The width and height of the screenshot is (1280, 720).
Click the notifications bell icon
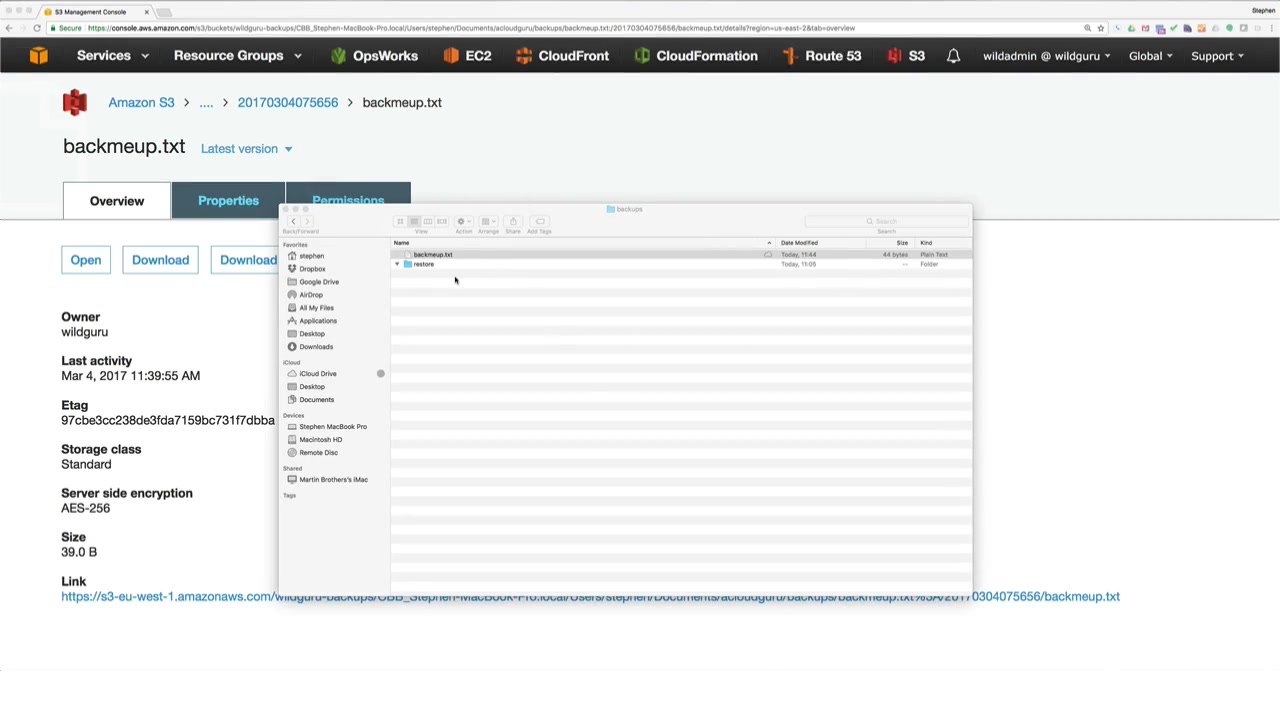click(x=953, y=56)
